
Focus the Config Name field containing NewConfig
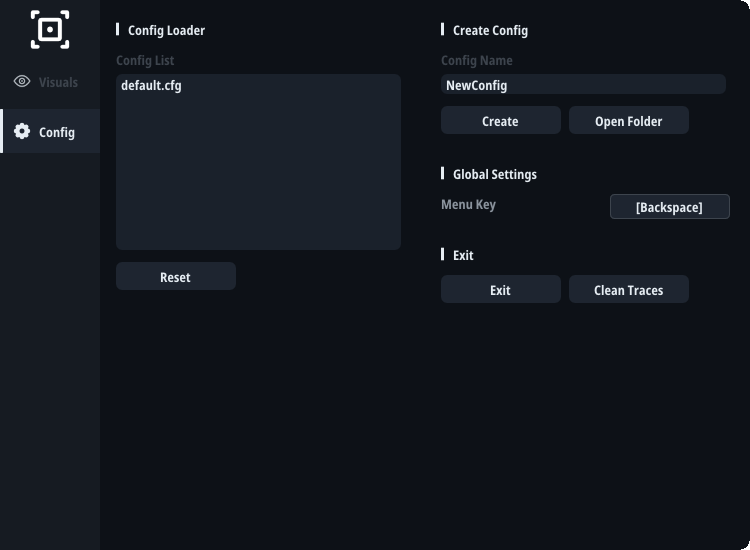point(583,84)
